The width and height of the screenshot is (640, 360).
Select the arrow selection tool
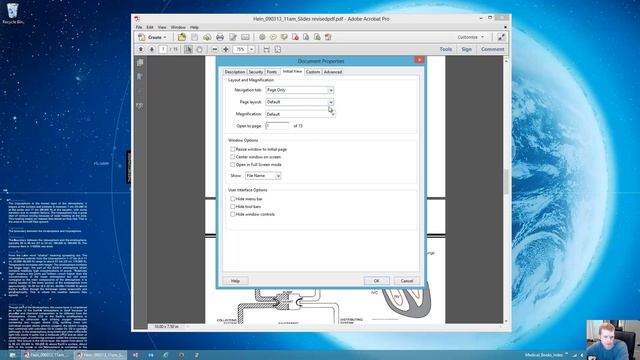tap(188, 49)
